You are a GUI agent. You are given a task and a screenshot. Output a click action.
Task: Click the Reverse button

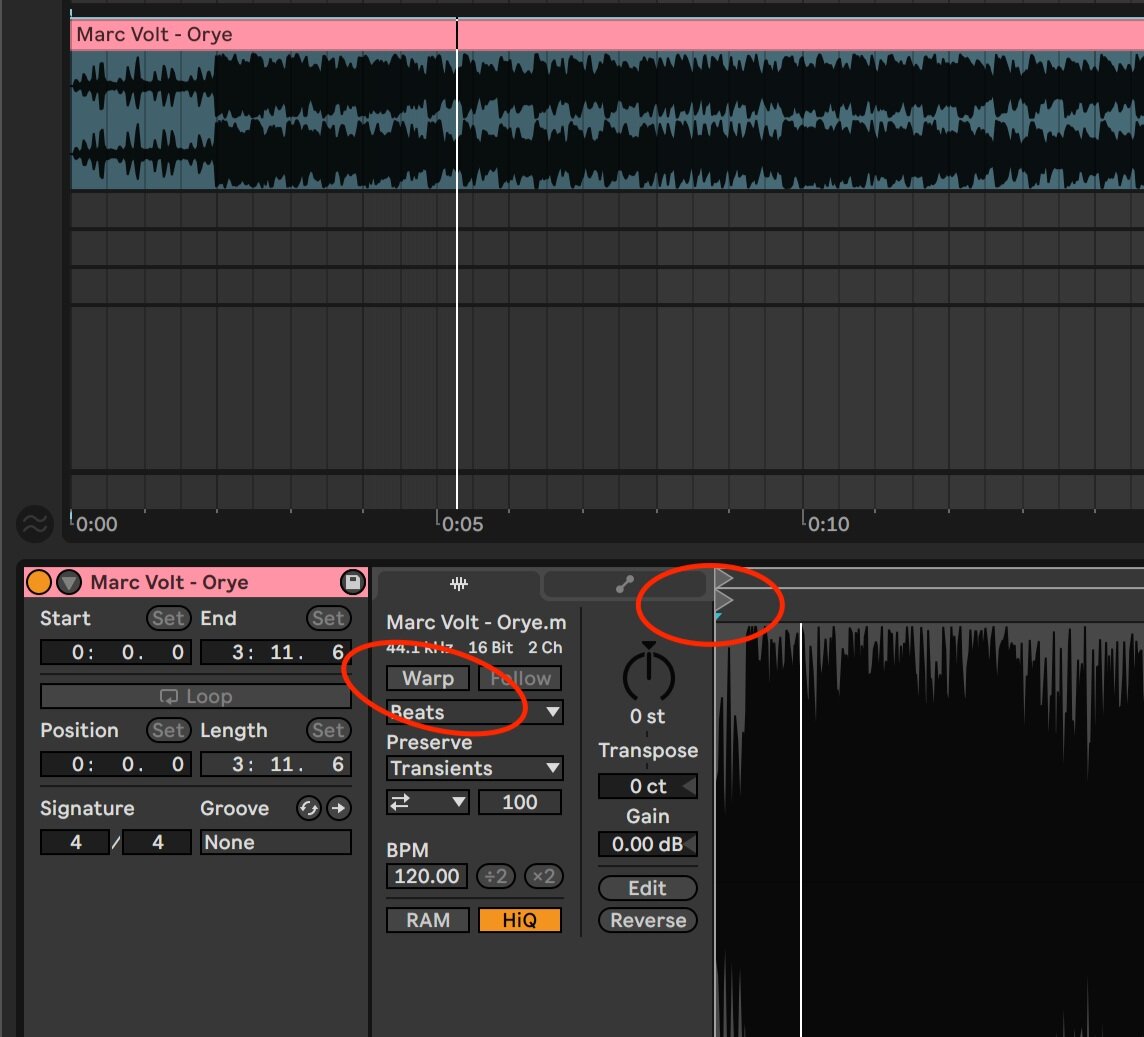(x=648, y=920)
